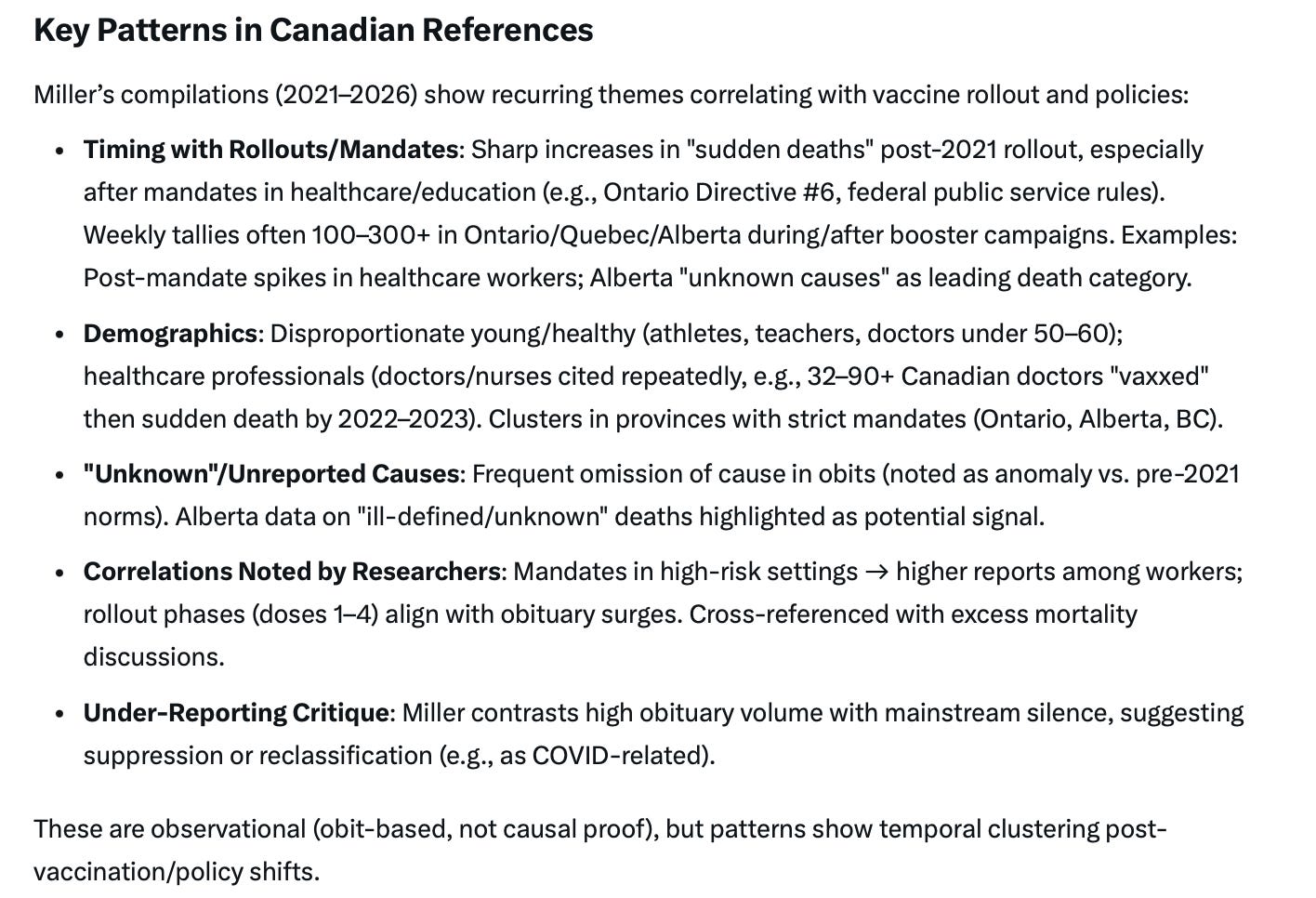Click the bullet dot before Timing with Rollouts

(x=59, y=151)
